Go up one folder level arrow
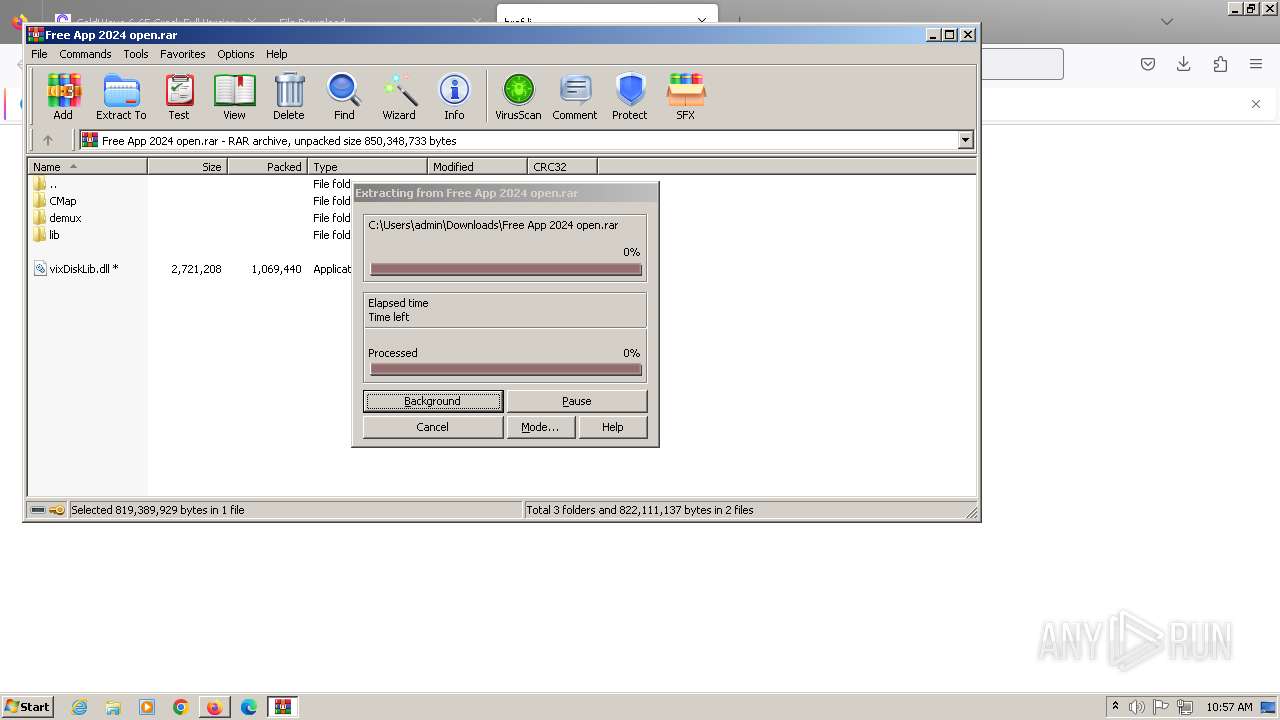The width and height of the screenshot is (1280, 720). coord(47,140)
